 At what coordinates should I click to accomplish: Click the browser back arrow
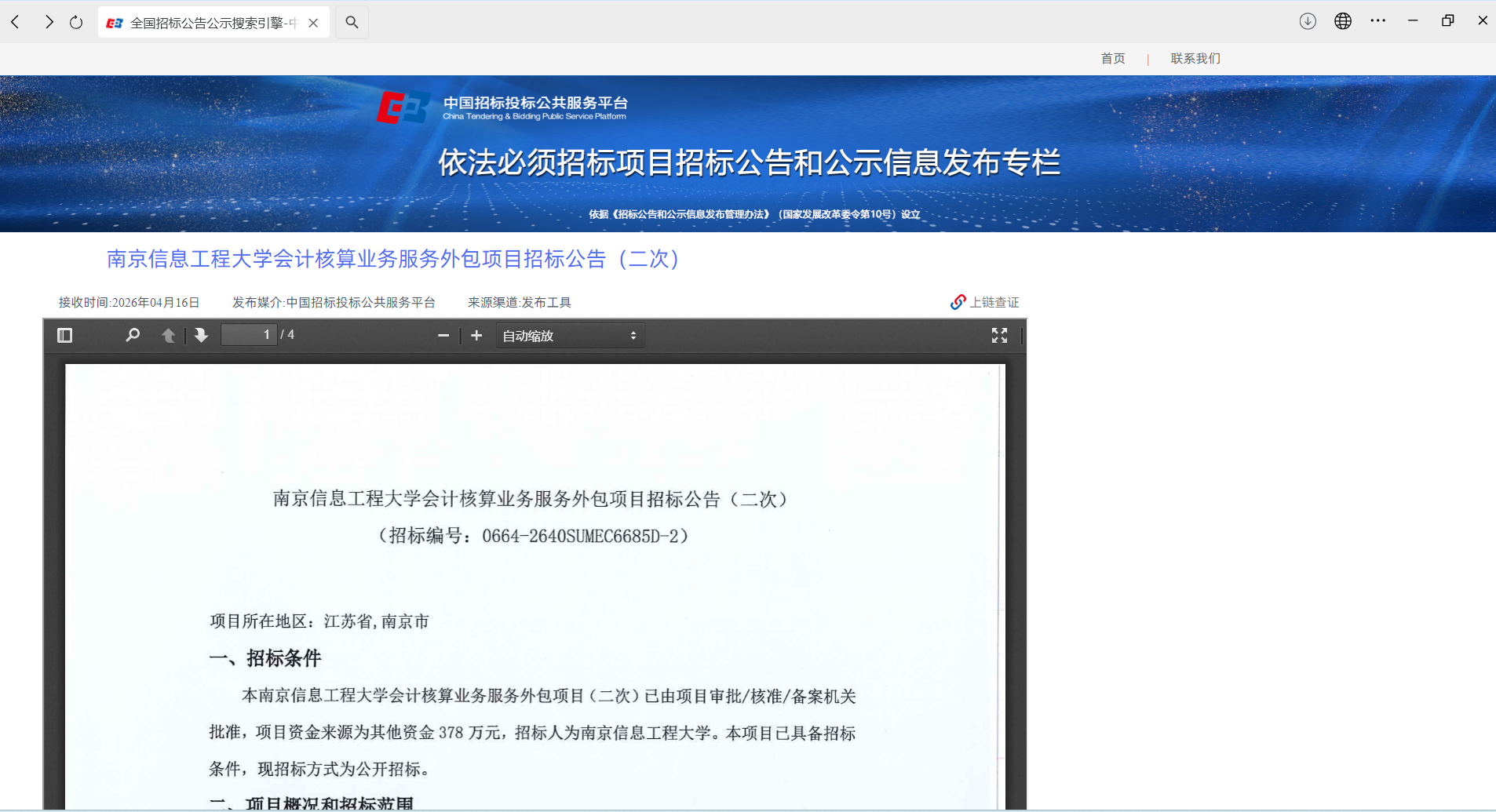pos(16,22)
